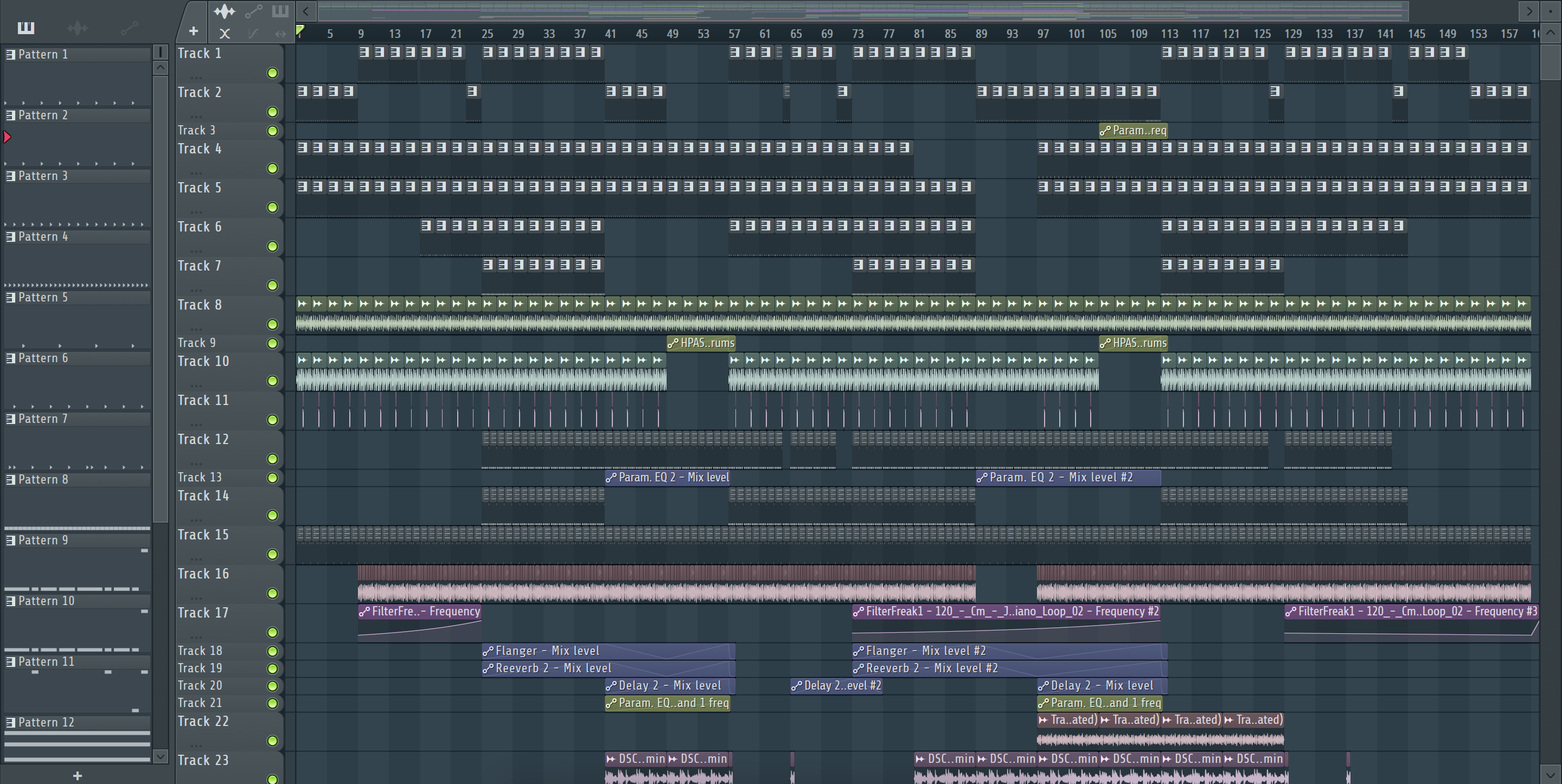Click the plus button below the pattern list

(x=77, y=775)
